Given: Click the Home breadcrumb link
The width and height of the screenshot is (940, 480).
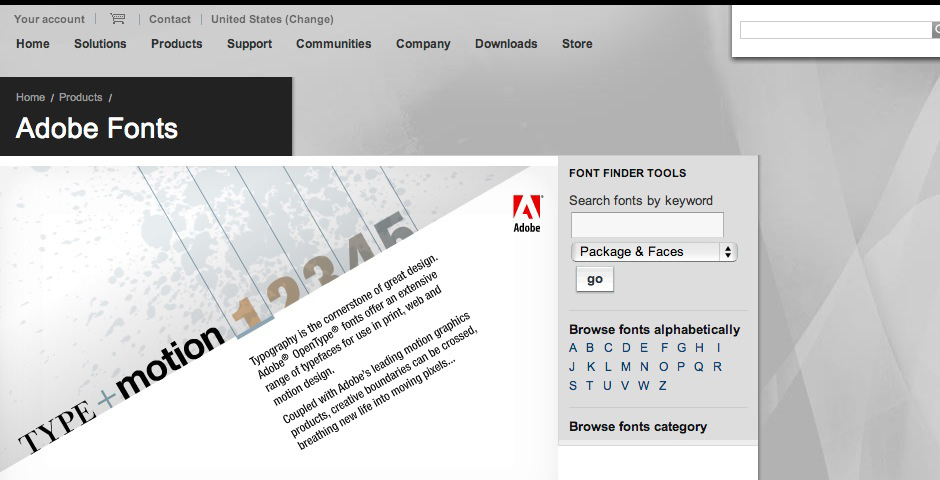Looking at the screenshot, I should tap(30, 97).
